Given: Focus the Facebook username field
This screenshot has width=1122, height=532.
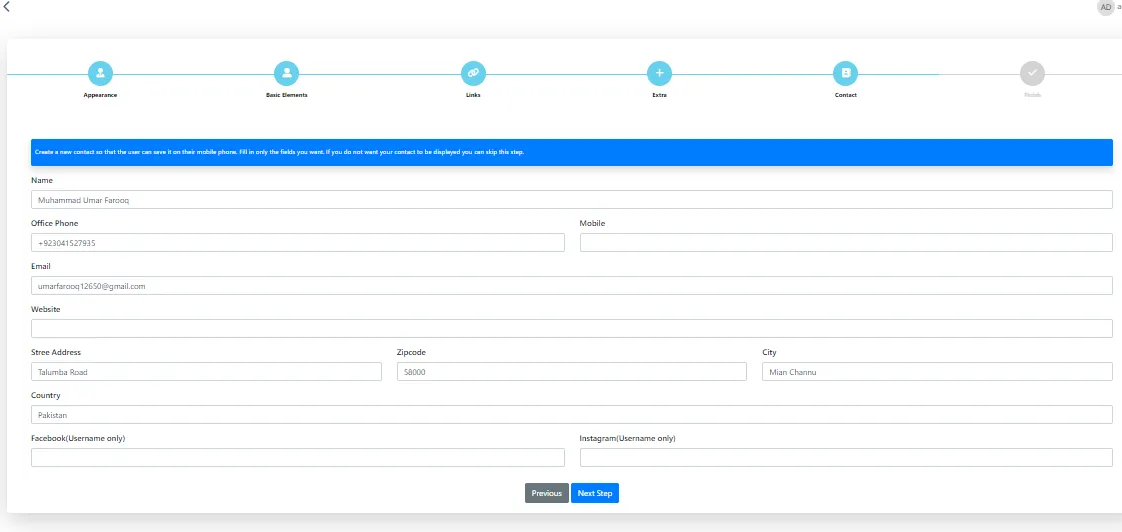Looking at the screenshot, I should 297,458.
